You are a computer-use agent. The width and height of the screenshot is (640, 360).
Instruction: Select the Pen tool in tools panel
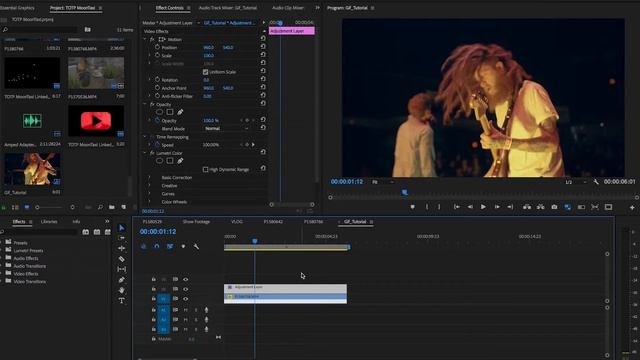[122, 280]
